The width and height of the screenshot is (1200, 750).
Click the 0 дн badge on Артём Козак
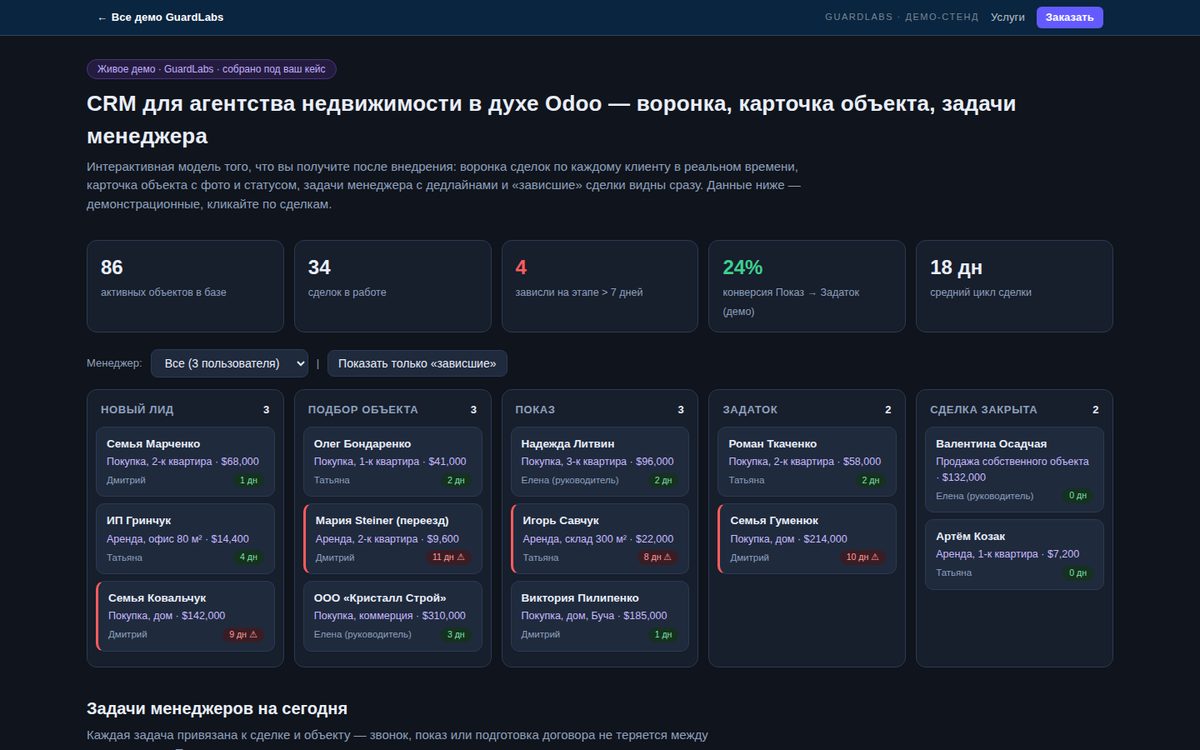[x=1077, y=573]
